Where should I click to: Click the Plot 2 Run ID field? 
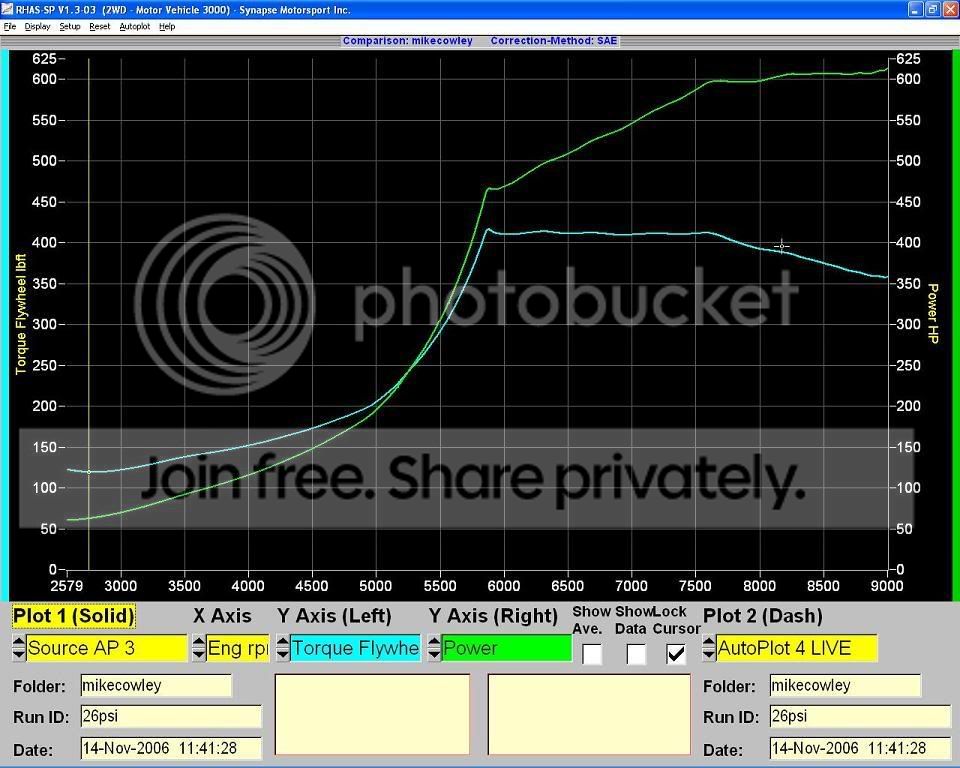point(859,717)
